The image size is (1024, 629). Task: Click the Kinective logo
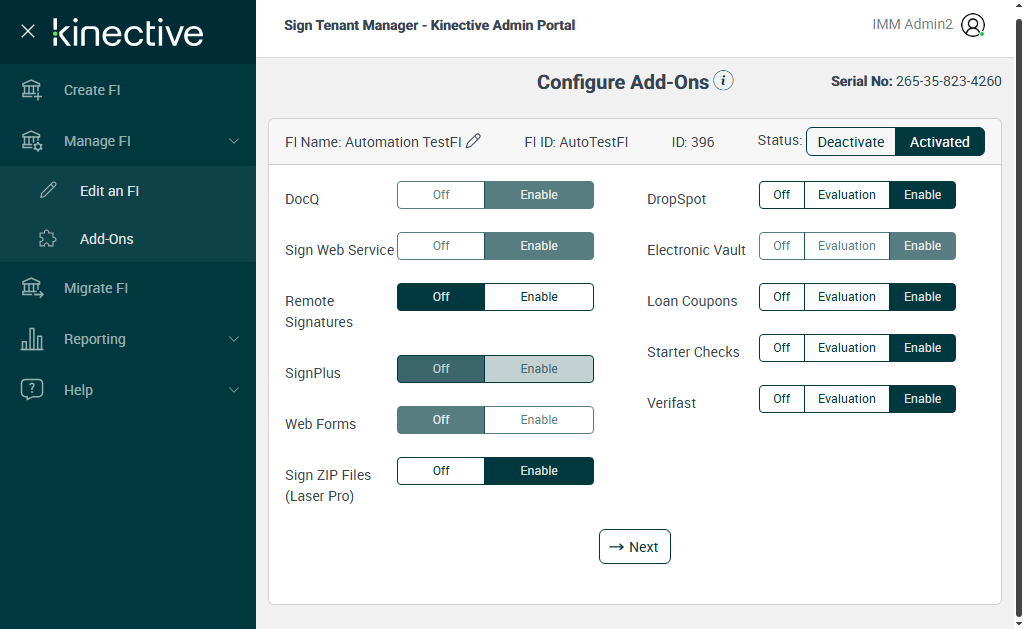coord(128,33)
